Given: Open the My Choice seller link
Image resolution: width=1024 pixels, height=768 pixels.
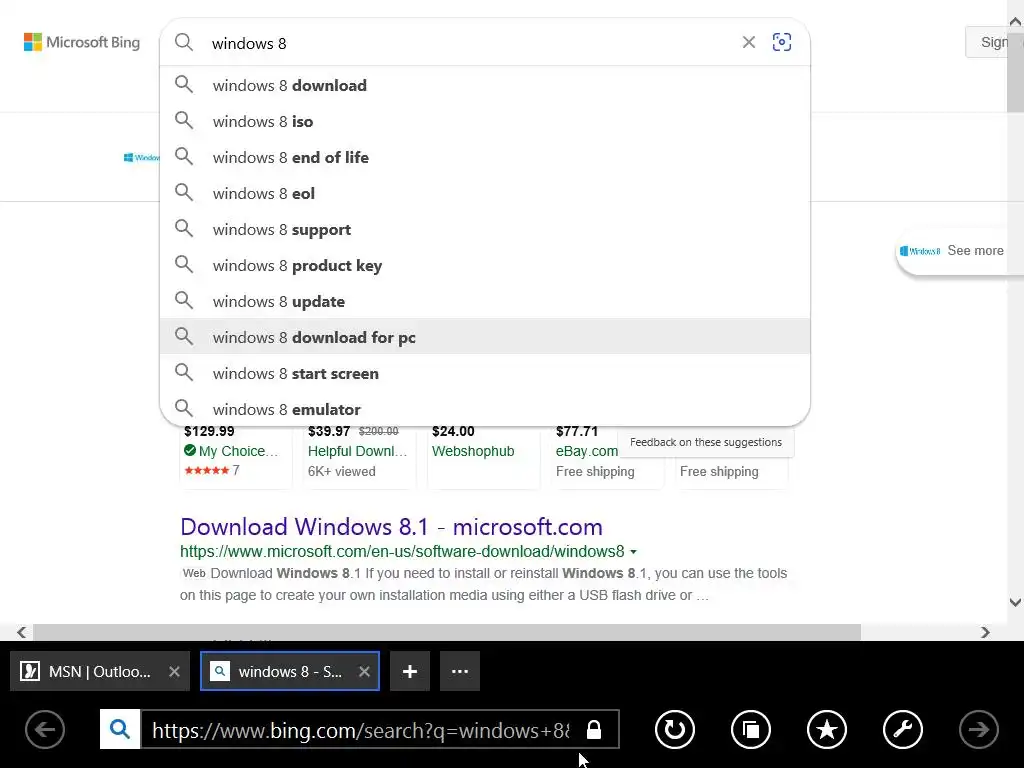Looking at the screenshot, I should 238,451.
